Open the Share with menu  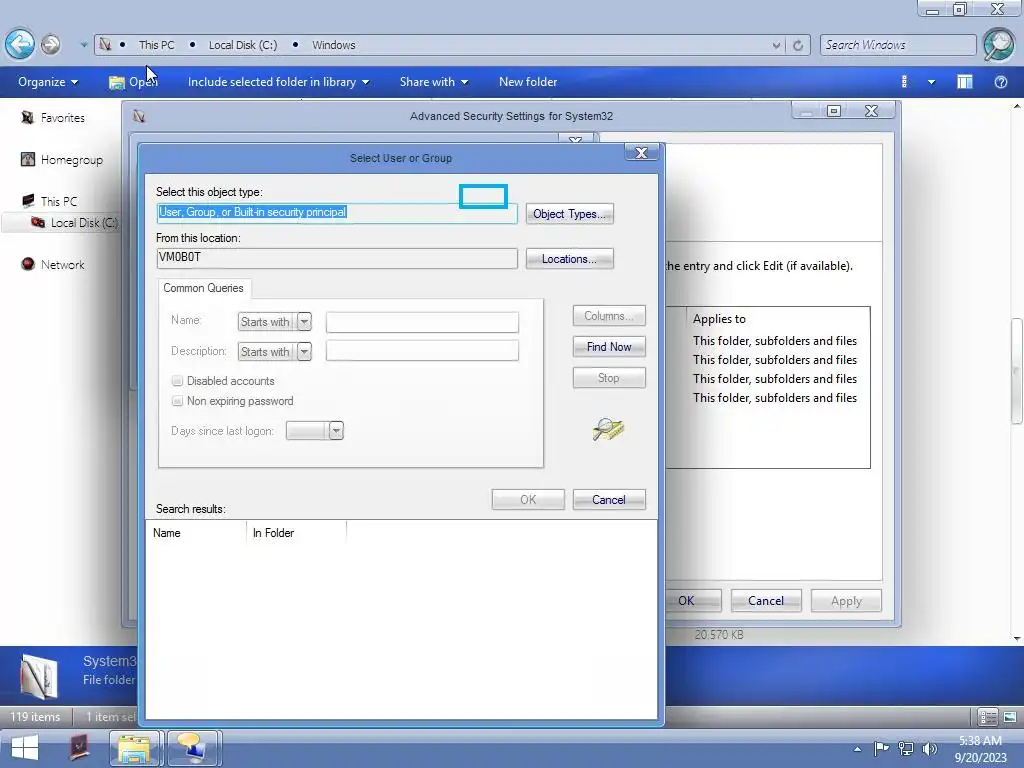coord(434,82)
